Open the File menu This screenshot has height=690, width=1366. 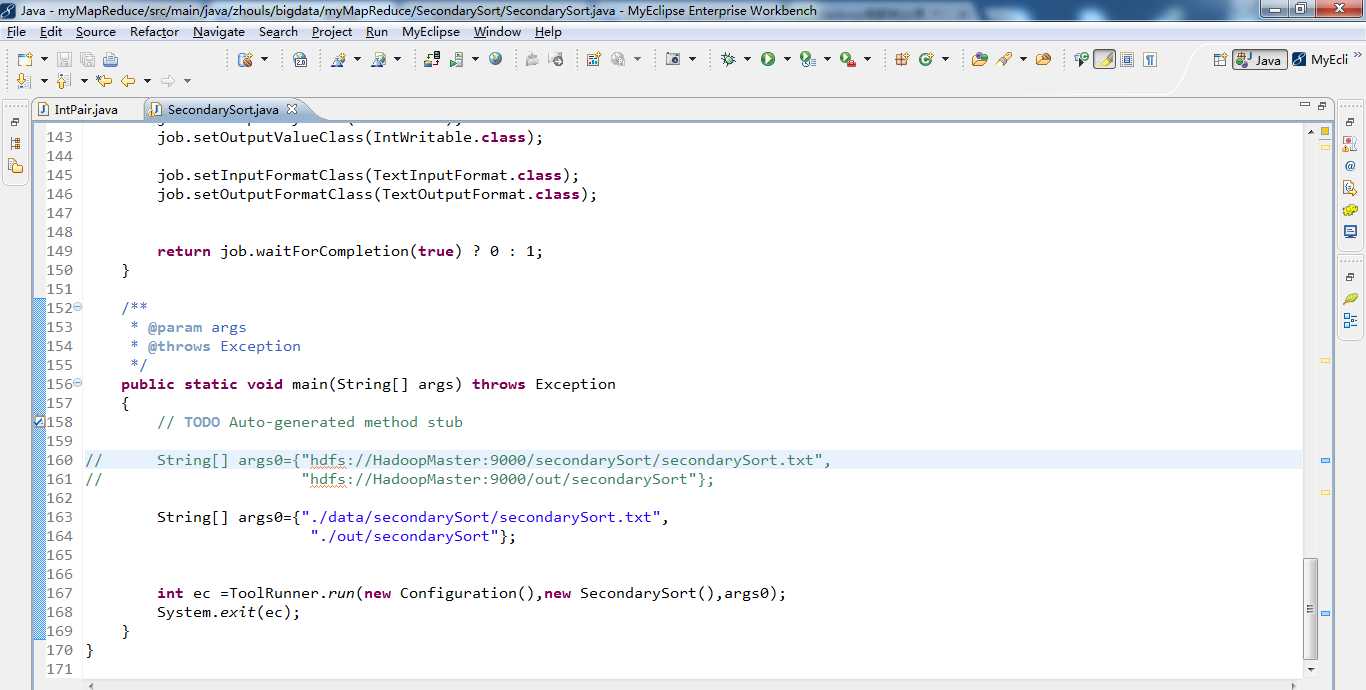point(16,31)
